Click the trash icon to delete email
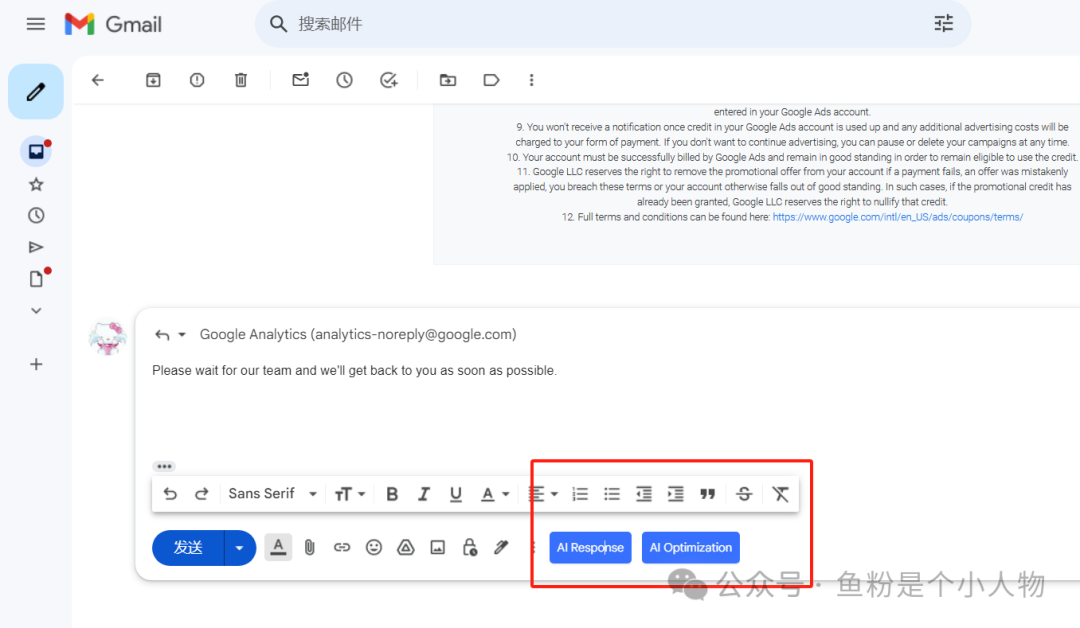Image resolution: width=1080 pixels, height=628 pixels. (x=241, y=80)
